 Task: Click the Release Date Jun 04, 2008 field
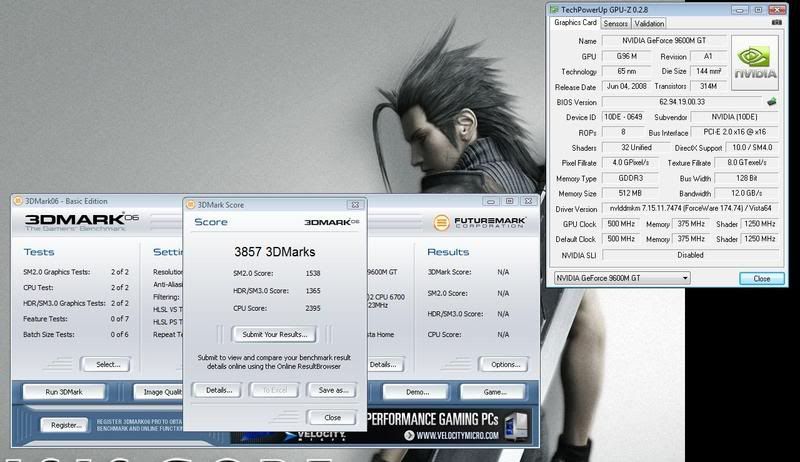pos(626,86)
